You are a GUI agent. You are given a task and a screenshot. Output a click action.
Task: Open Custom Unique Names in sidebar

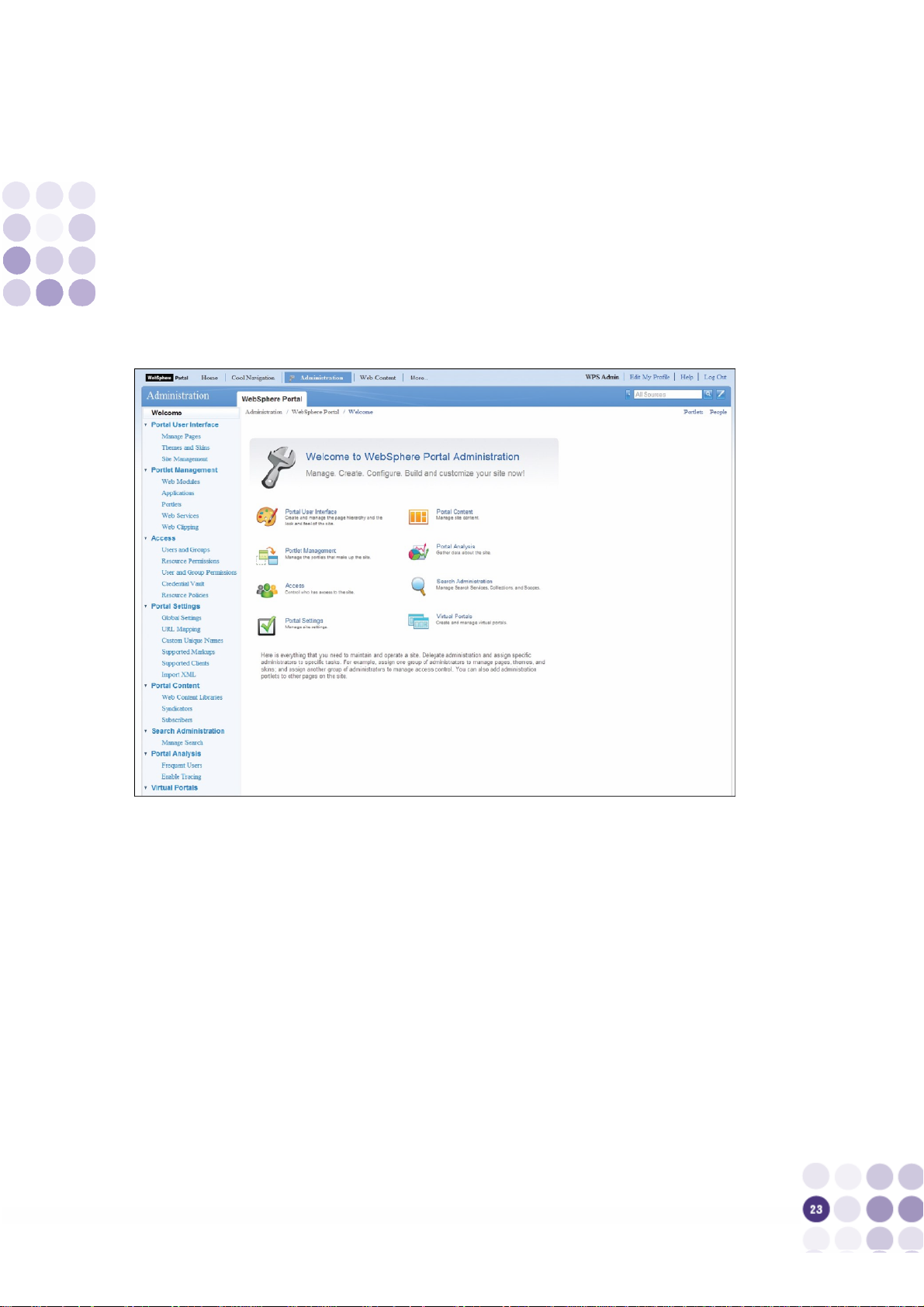[x=192, y=641]
